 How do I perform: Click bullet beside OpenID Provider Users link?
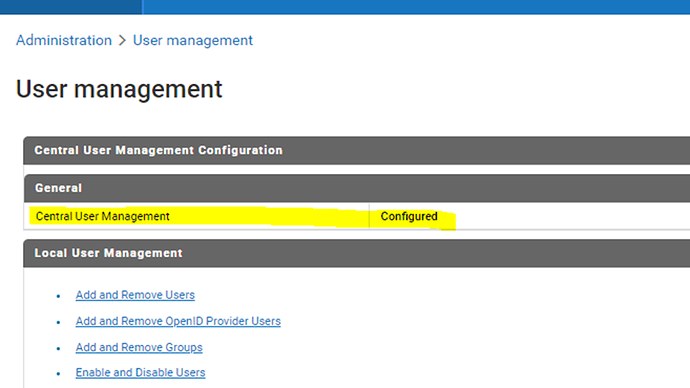[59, 322]
